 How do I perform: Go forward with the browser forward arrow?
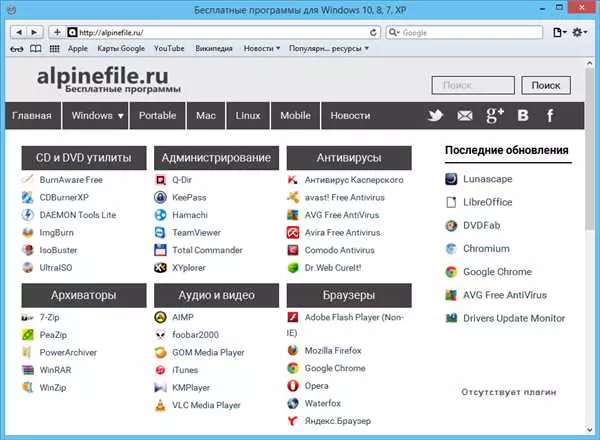click(34, 33)
